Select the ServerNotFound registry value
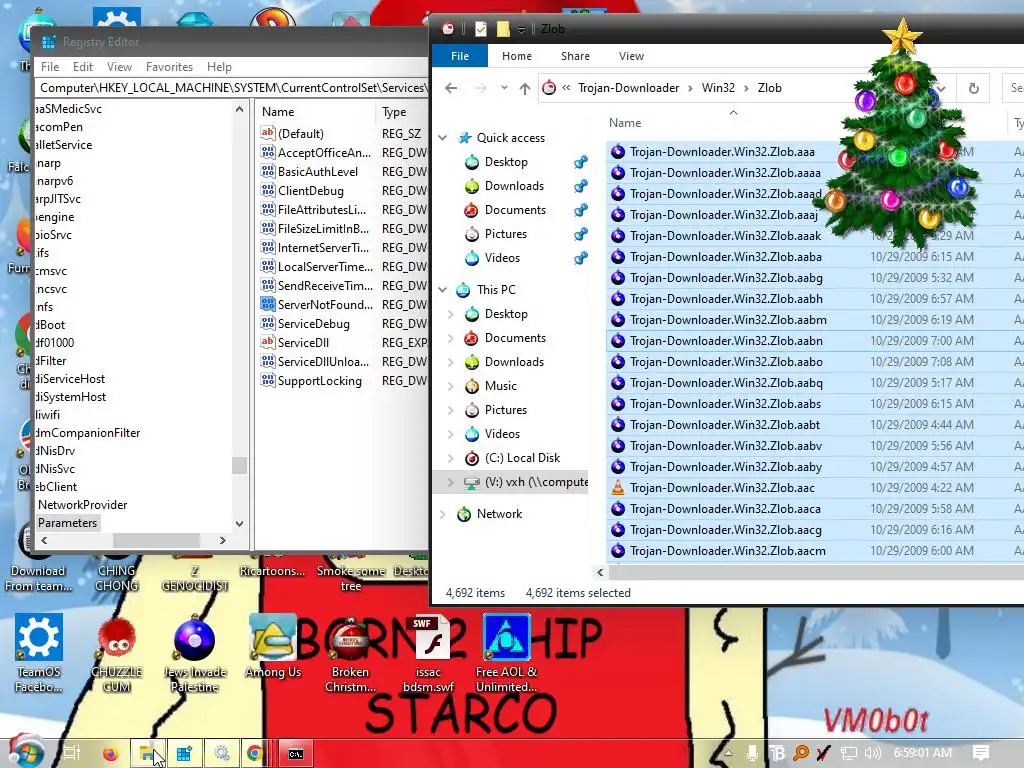1024x768 pixels. (x=325, y=305)
